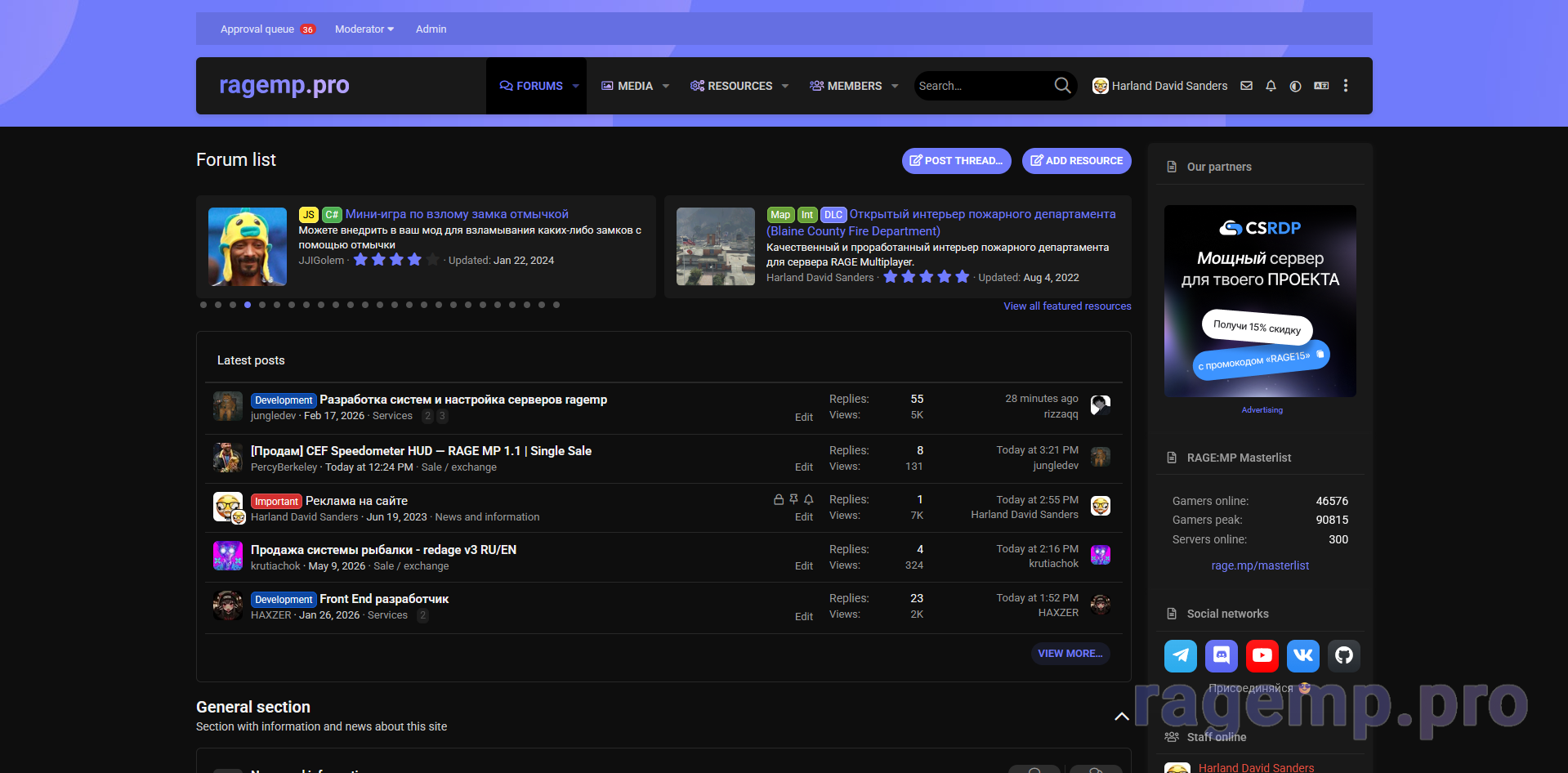Click the bell icon on Реклама на сайте thread
Viewport: 1568px width, 773px height.
[x=808, y=499]
